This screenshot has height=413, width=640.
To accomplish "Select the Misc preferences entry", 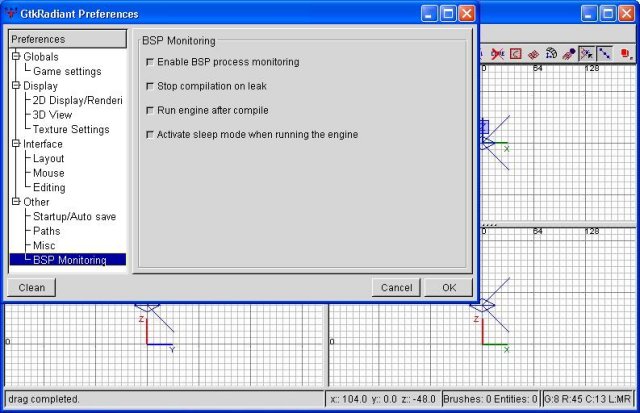I will tap(44, 245).
